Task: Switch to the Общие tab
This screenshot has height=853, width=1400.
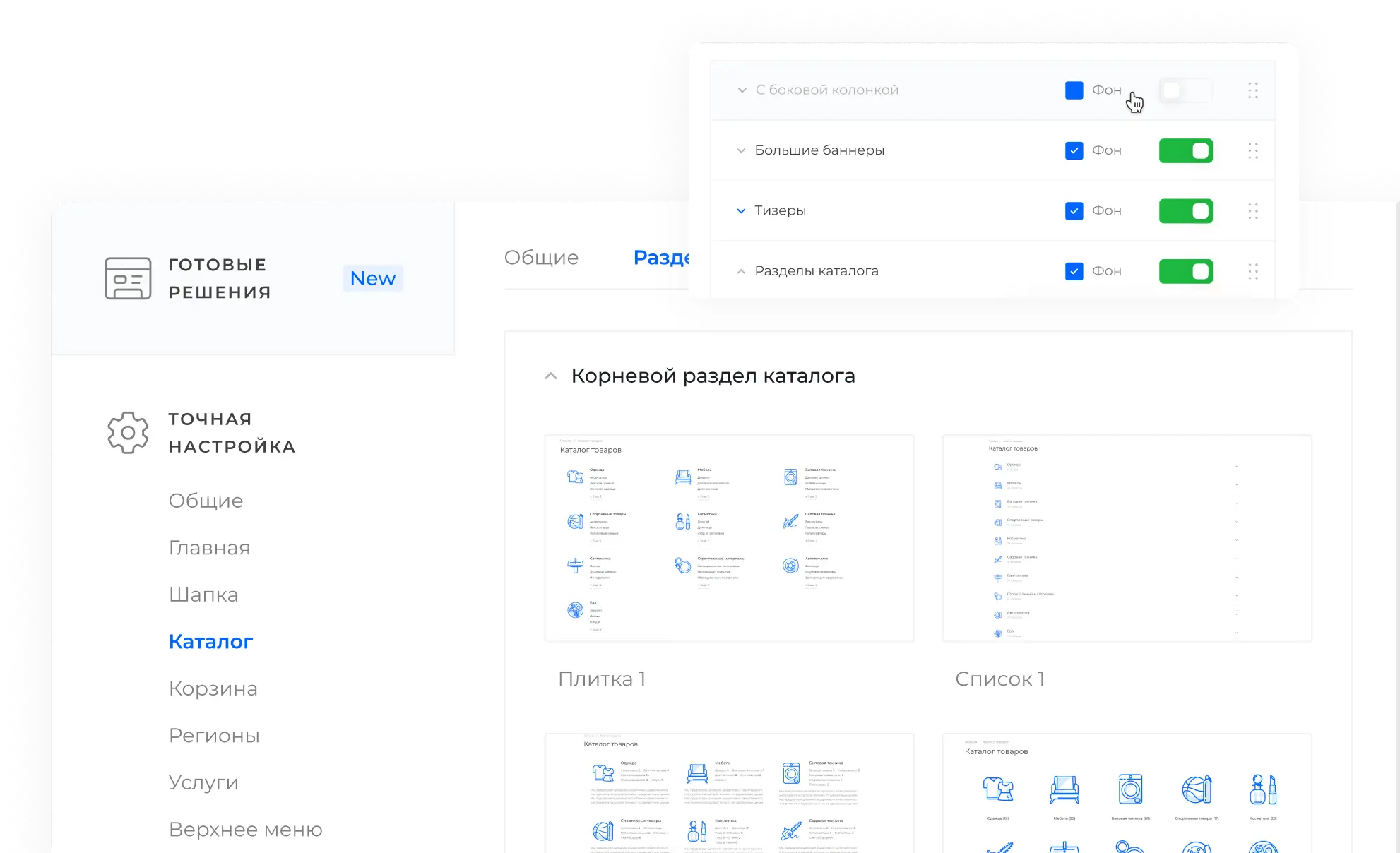Action: 541,258
